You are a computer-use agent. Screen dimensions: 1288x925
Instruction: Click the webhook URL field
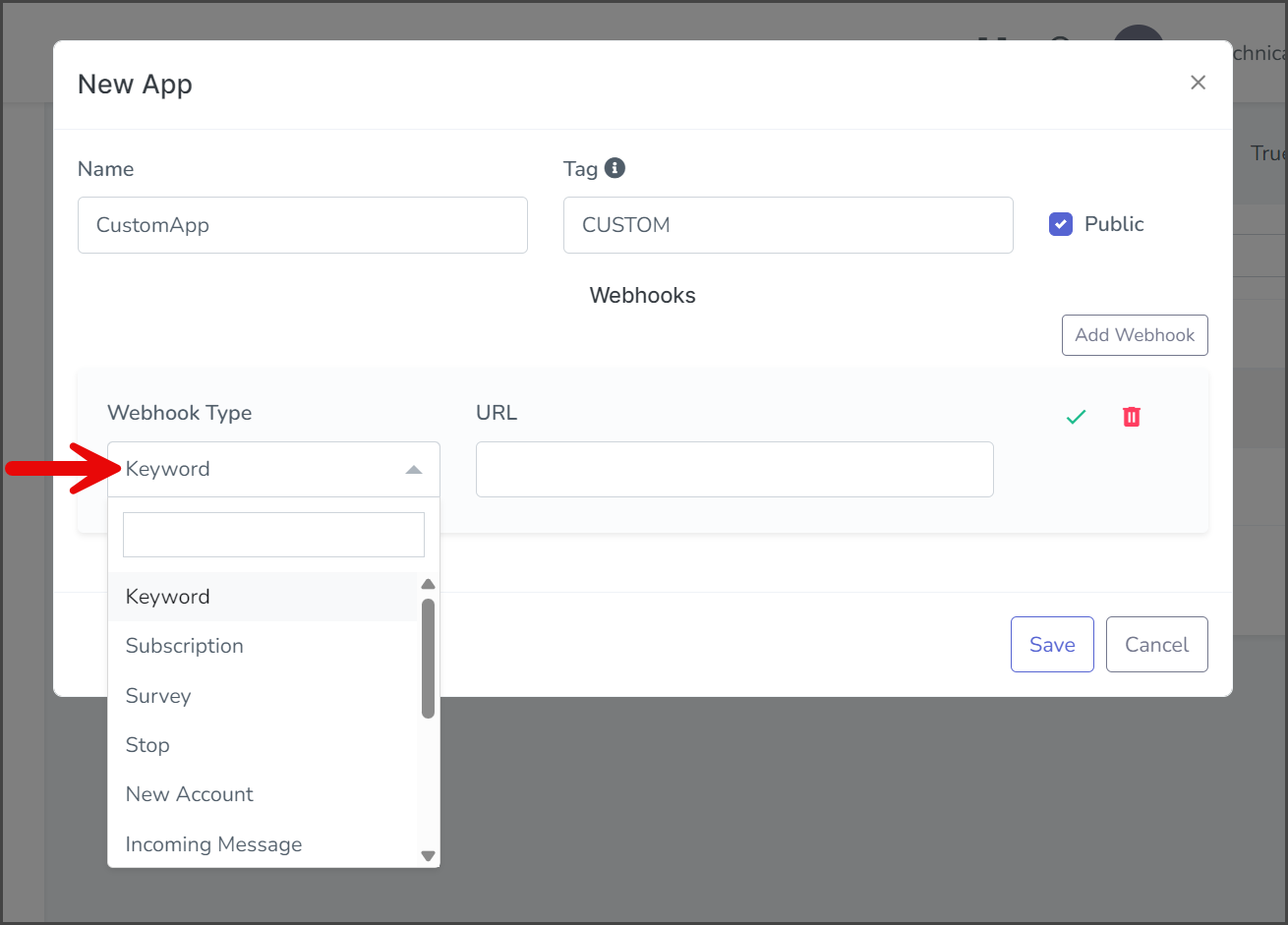[734, 469]
